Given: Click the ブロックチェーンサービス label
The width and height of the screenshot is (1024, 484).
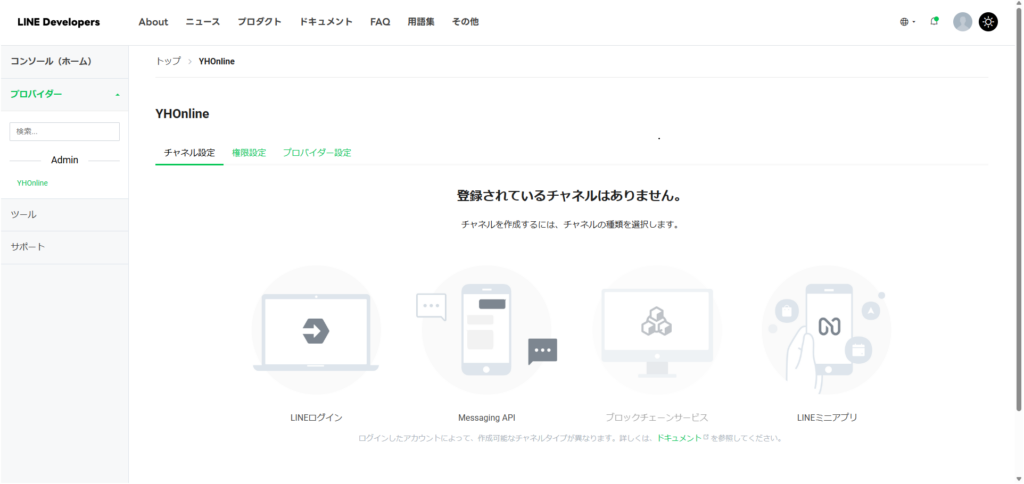Looking at the screenshot, I should coord(657,417).
